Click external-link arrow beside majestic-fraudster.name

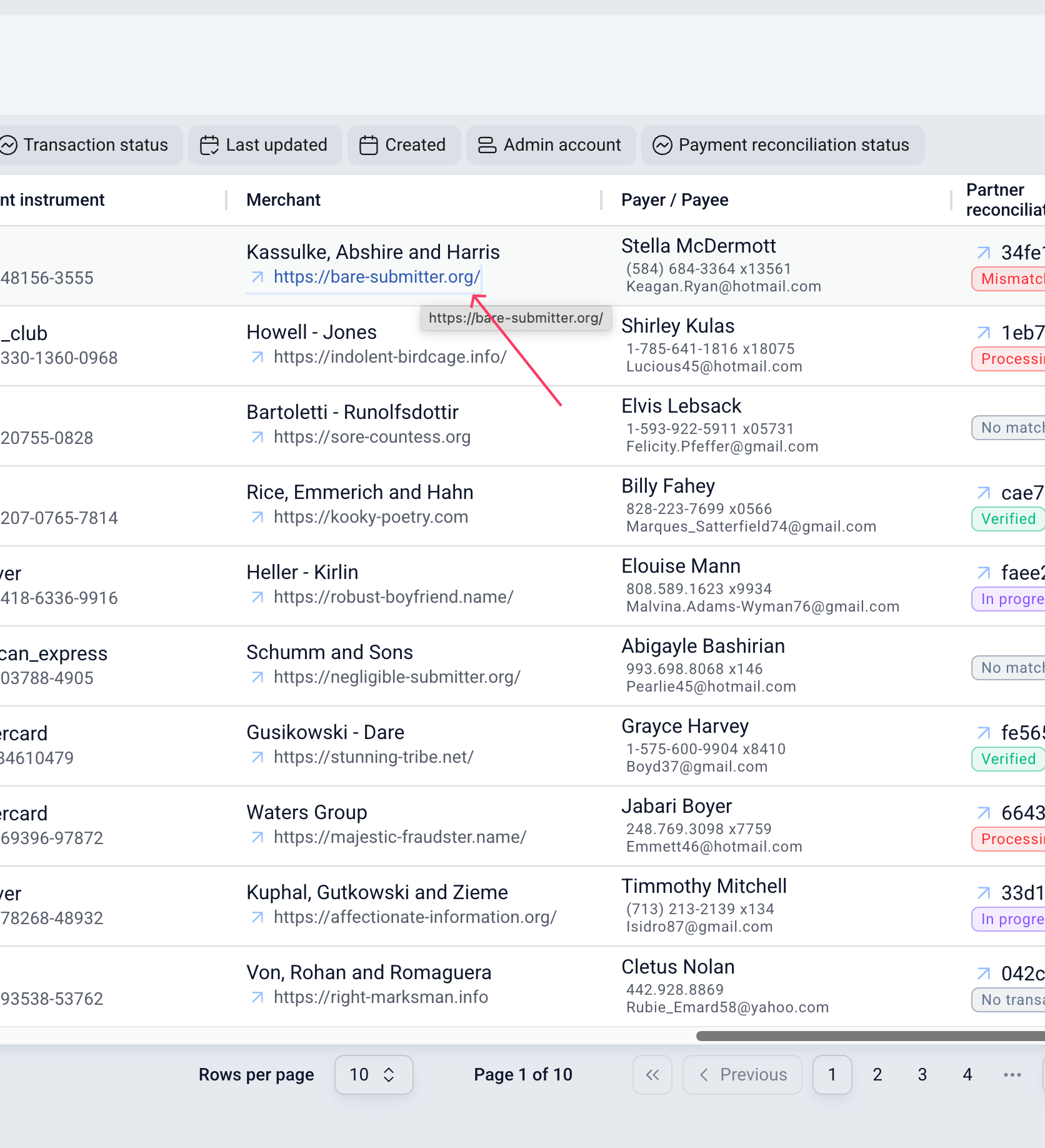(257, 837)
